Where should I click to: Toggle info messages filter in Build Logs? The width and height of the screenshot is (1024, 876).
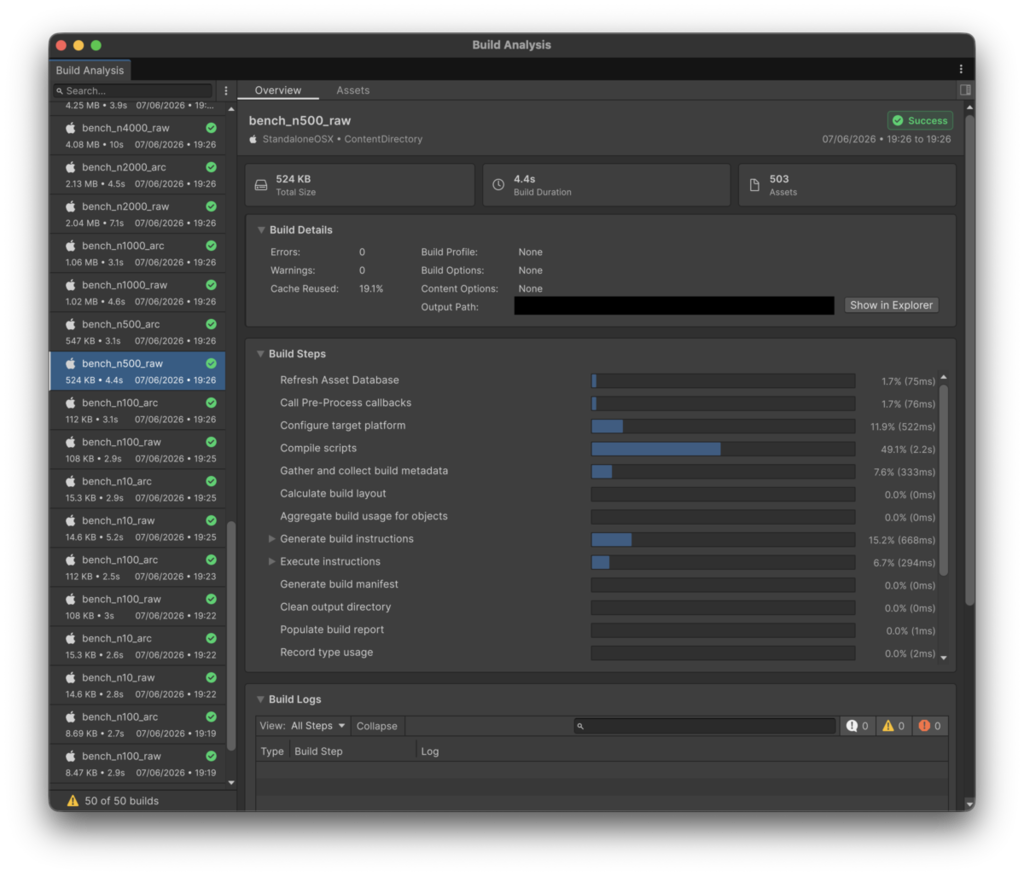857,726
